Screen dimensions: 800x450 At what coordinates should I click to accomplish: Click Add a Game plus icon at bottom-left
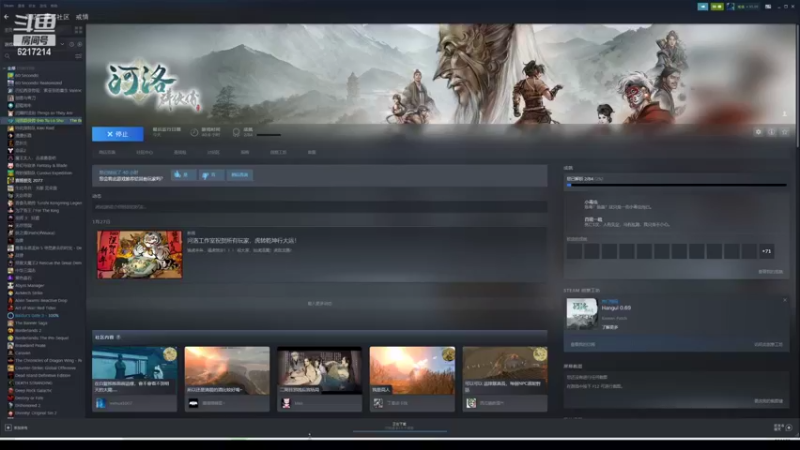click(8, 428)
